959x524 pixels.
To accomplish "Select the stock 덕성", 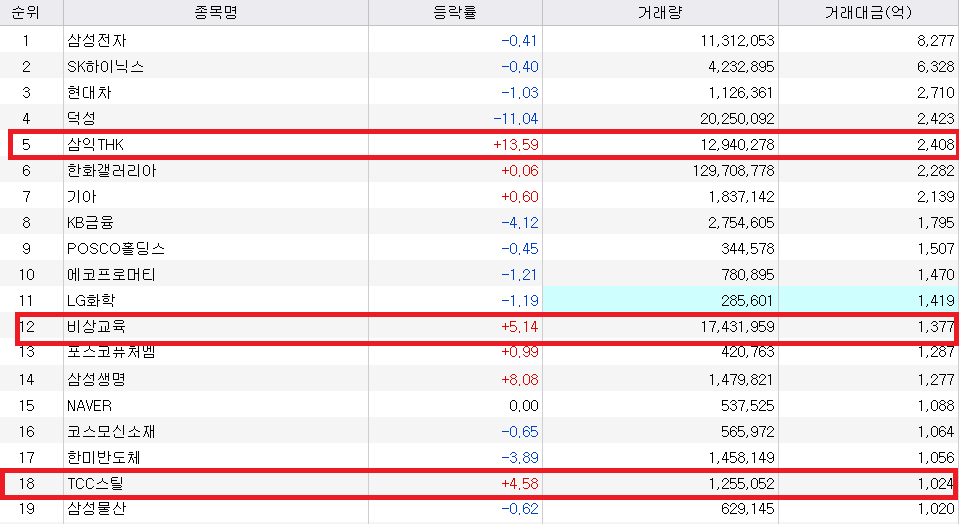I will click(81, 119).
